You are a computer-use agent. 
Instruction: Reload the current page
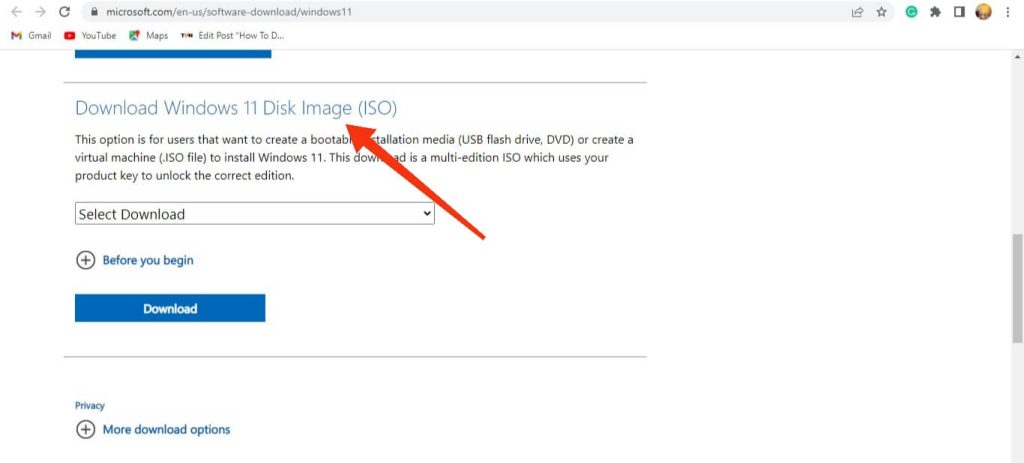pos(64,12)
